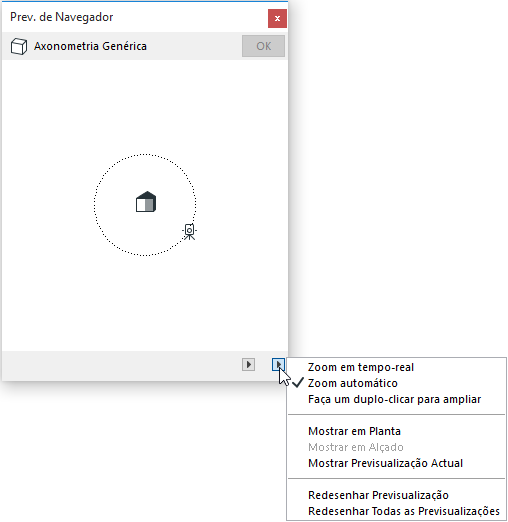Open the left arrow dropdown in bottom bar
Image resolution: width=508 pixels, height=522 pixels.
248,365
